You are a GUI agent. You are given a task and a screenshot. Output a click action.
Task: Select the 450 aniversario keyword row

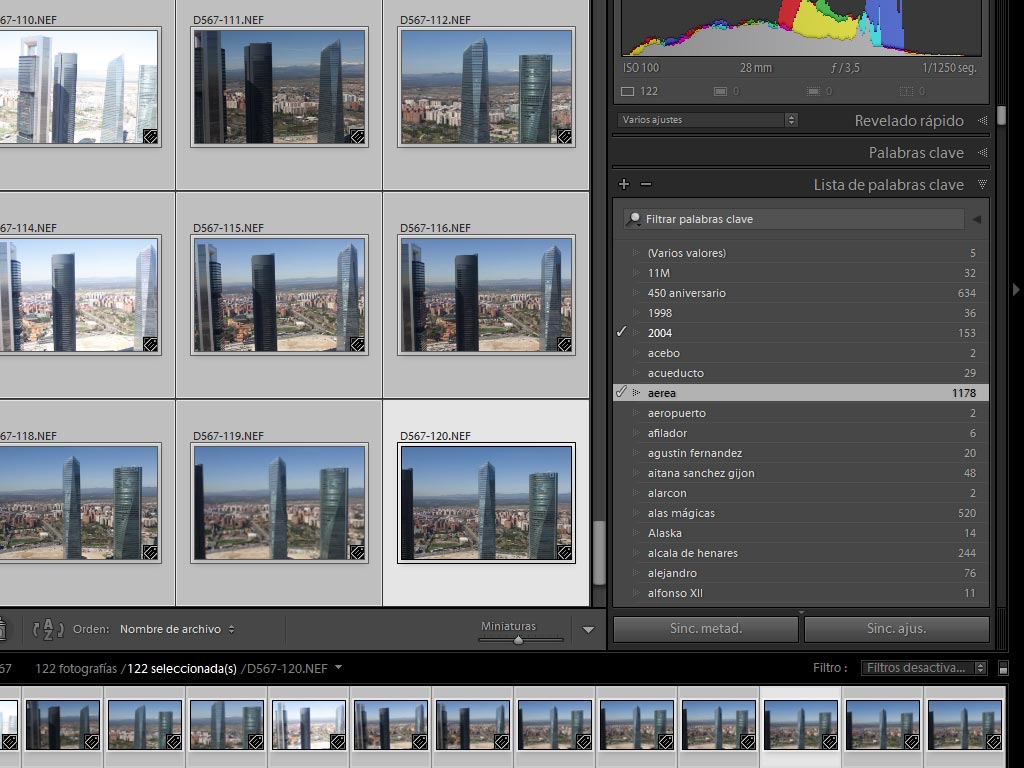(x=801, y=293)
